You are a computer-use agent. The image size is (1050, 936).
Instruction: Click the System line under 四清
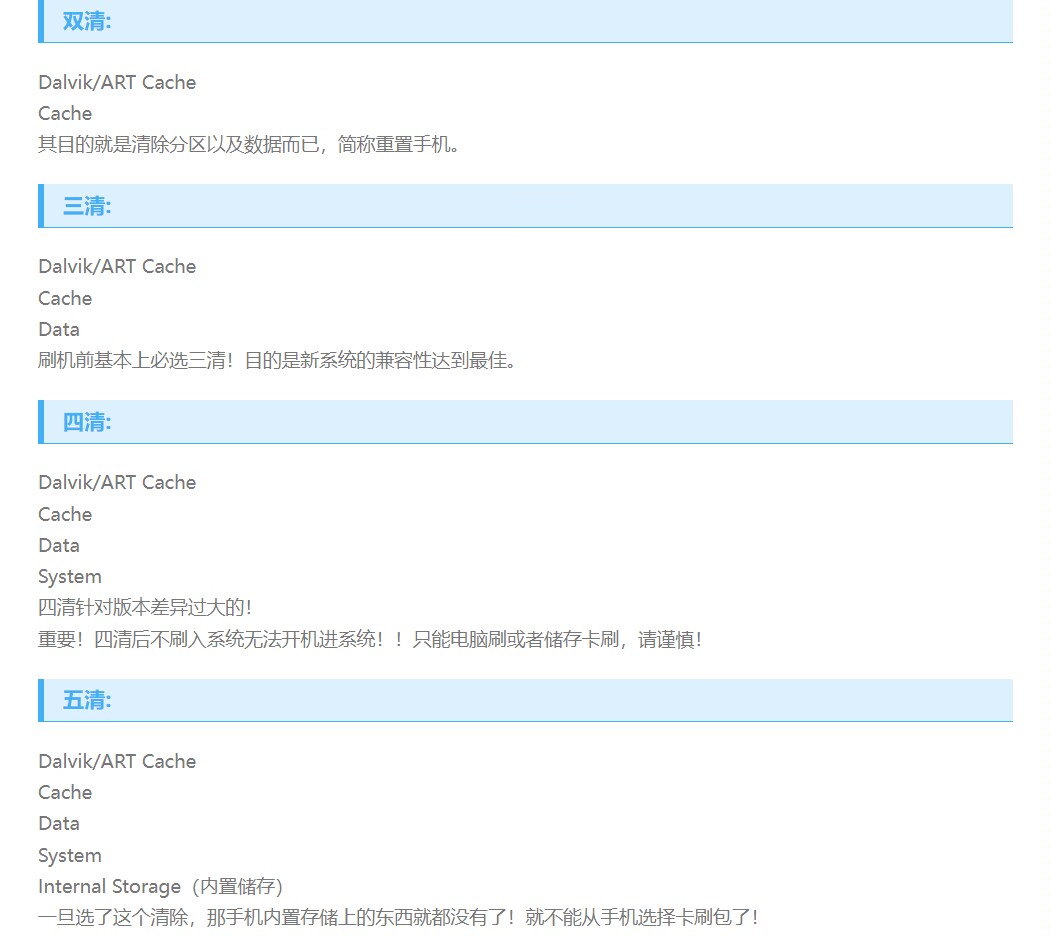(x=70, y=577)
